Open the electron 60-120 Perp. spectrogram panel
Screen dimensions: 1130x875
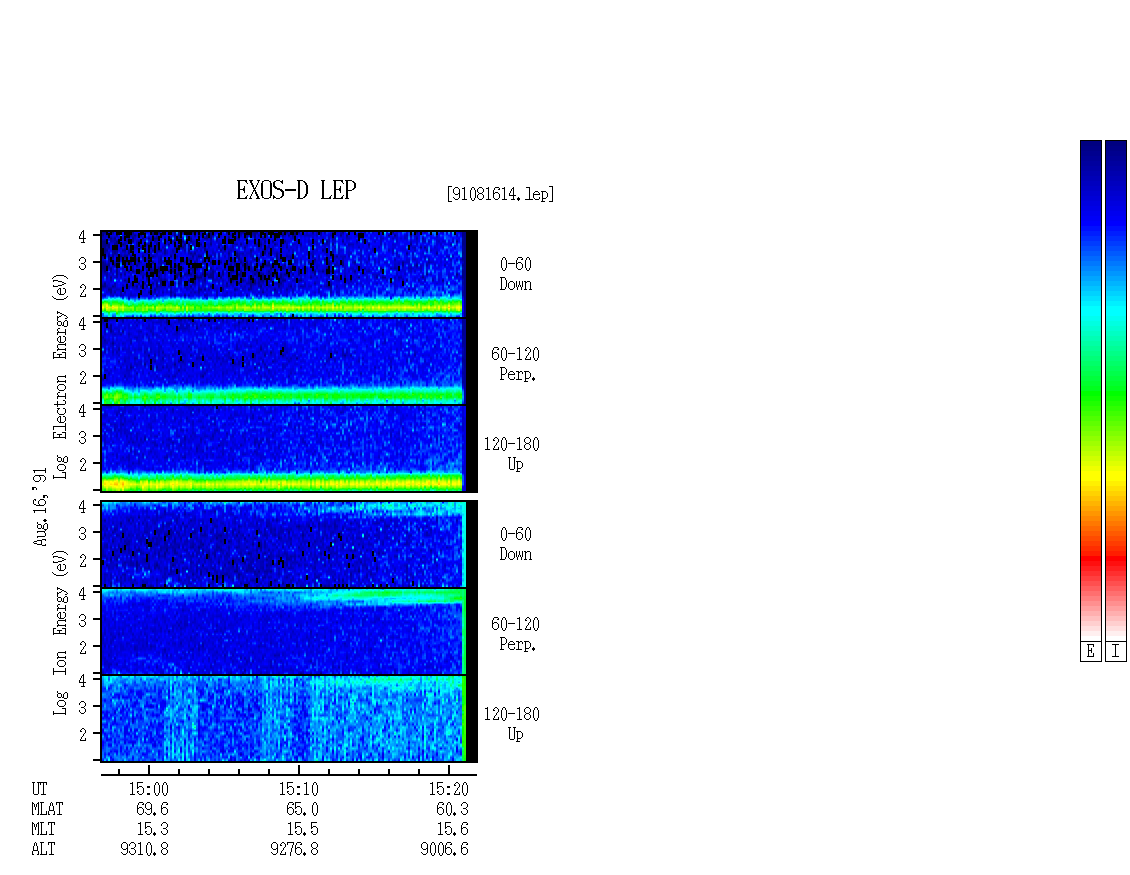(289, 361)
